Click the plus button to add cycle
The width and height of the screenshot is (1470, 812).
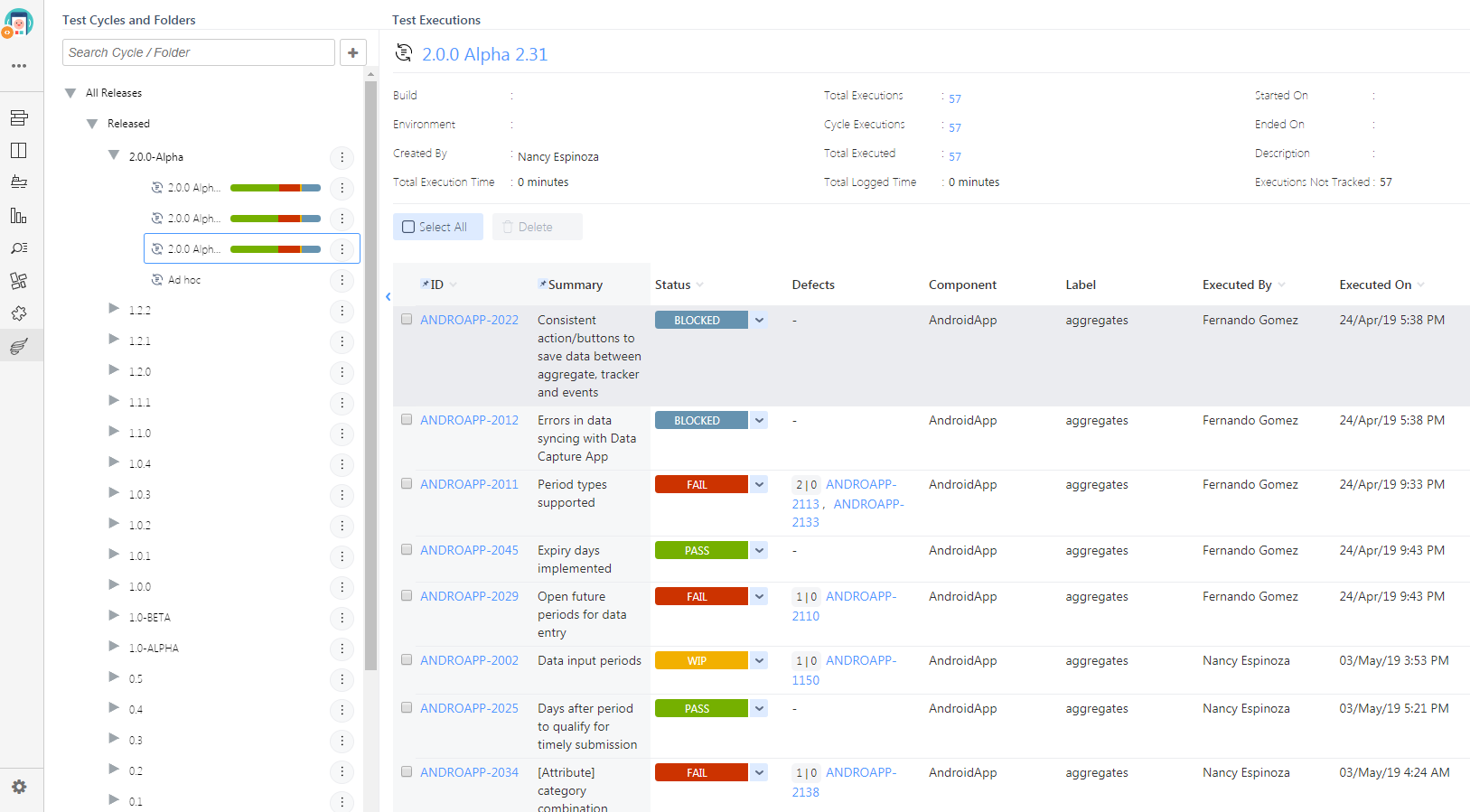pos(353,52)
